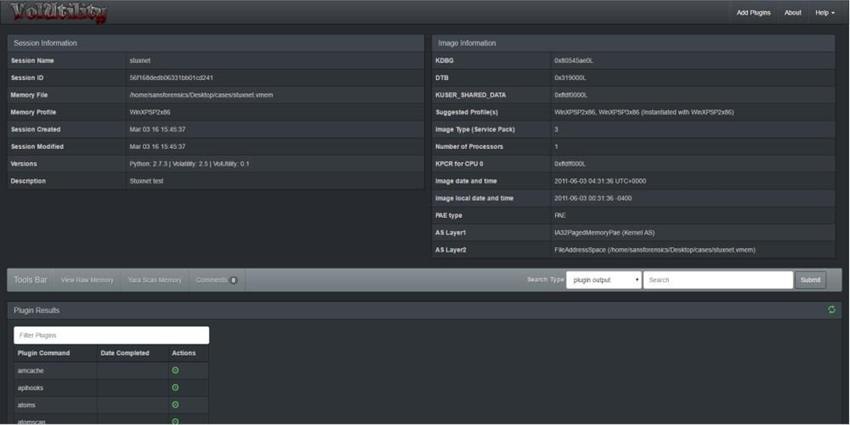Open the Search Type plugin output dropdown
The width and height of the screenshot is (850, 425).
pos(604,280)
